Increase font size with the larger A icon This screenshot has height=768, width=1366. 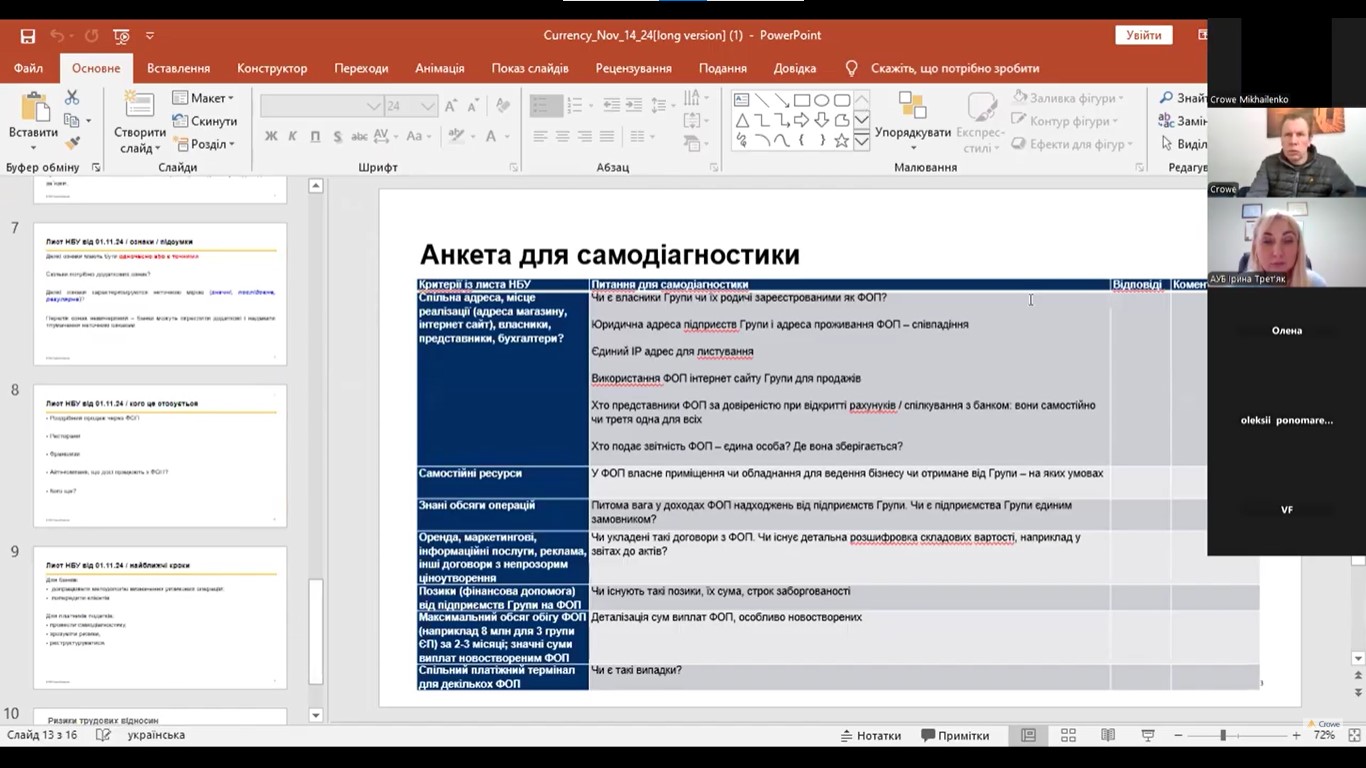point(451,105)
